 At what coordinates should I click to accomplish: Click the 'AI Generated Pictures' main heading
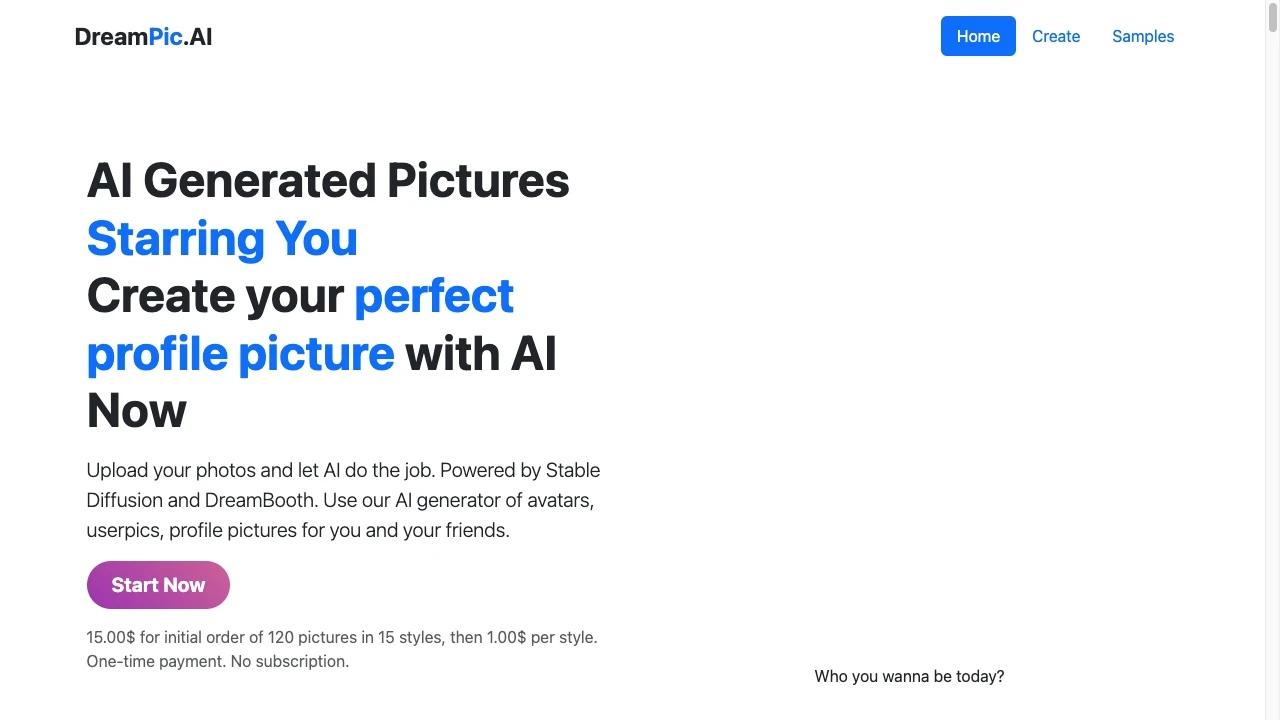[x=328, y=181]
